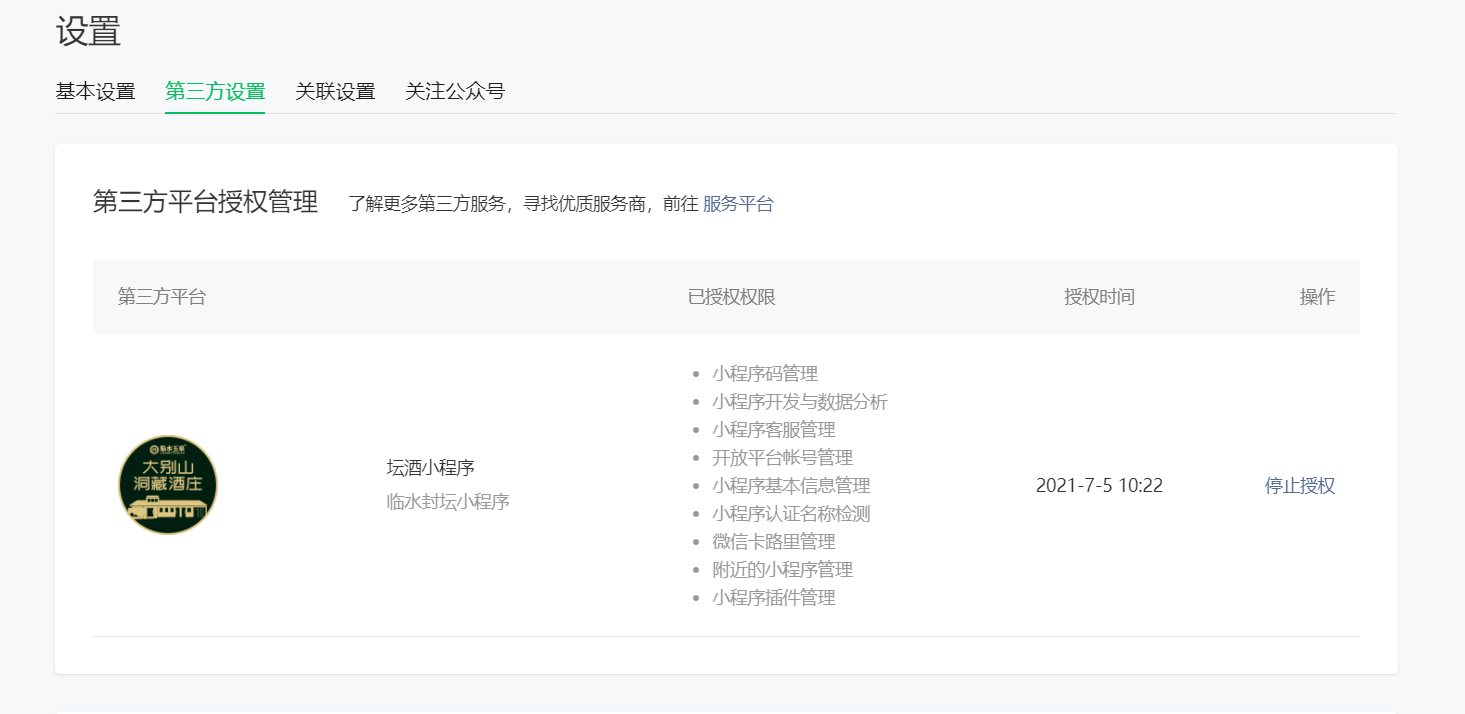Click the 小程序码管理 permission item

click(x=765, y=374)
